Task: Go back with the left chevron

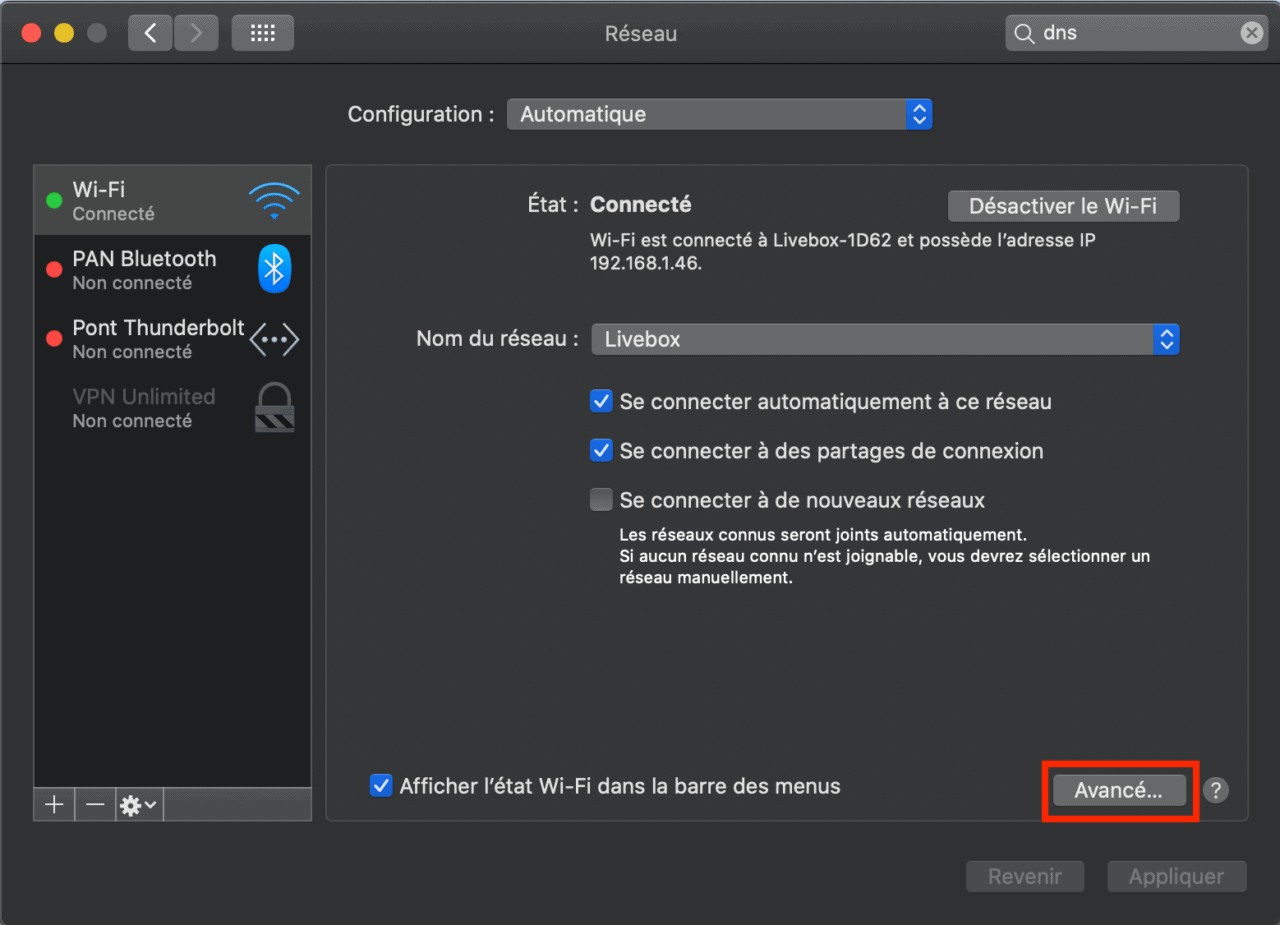Action: [x=151, y=33]
